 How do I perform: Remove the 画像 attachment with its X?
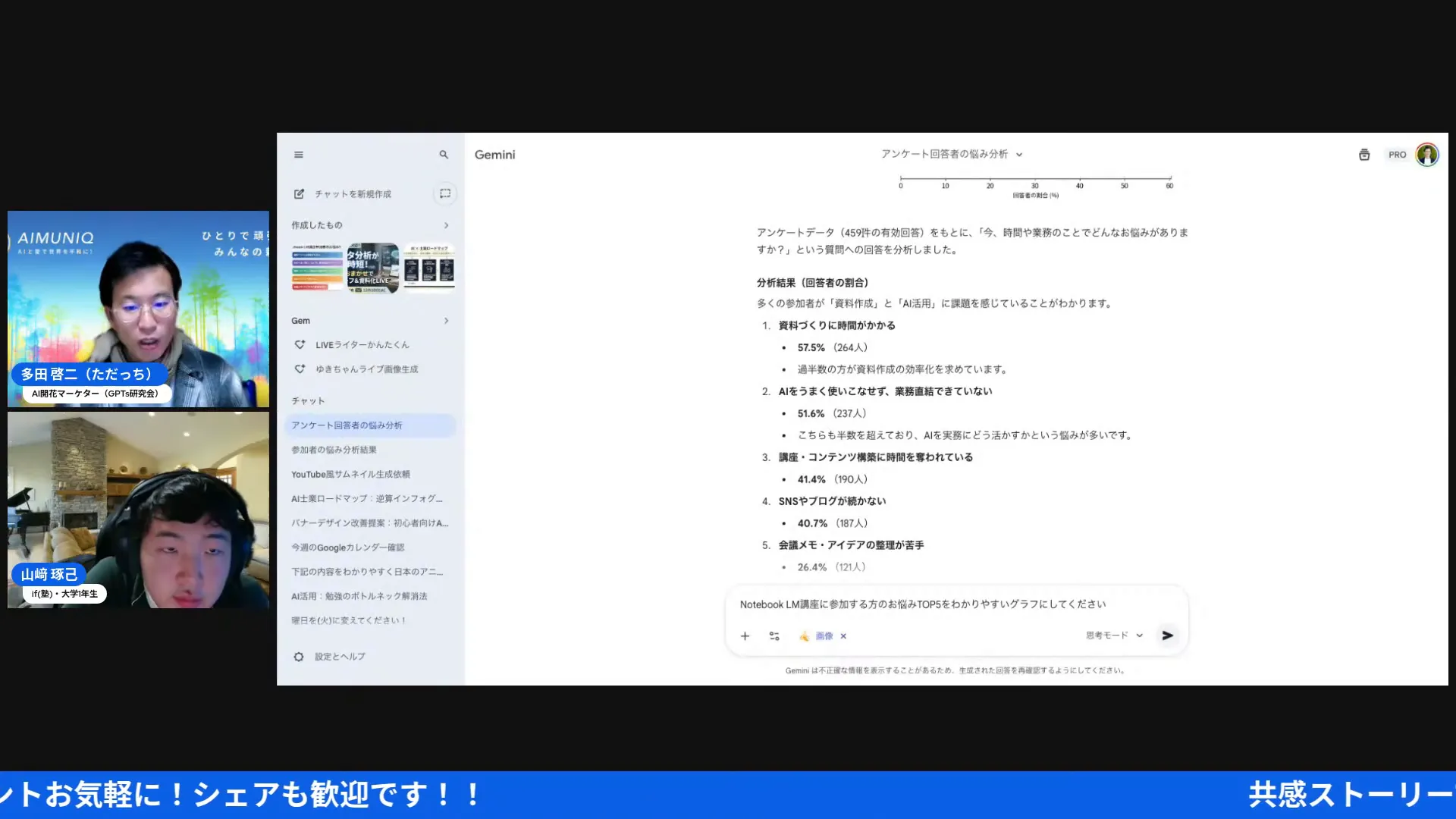point(843,636)
